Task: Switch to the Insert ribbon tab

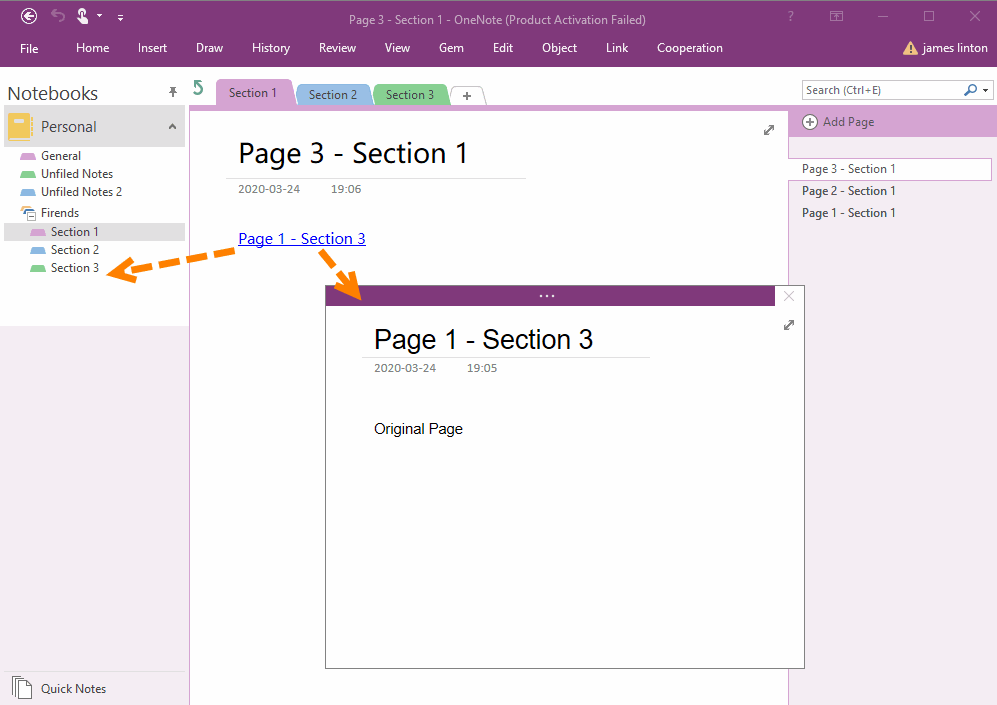Action: click(153, 48)
